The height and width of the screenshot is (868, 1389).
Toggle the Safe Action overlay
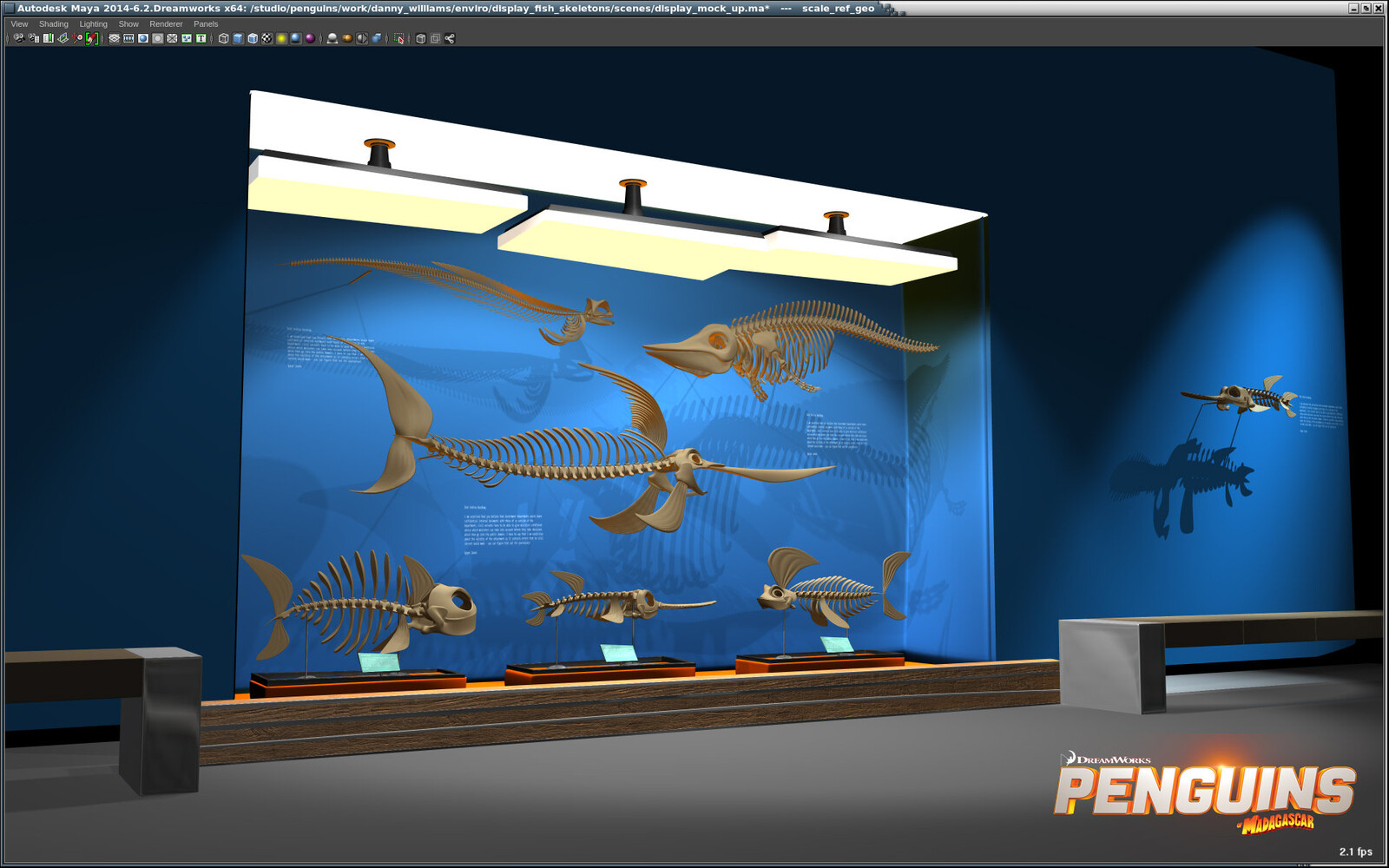coord(187,38)
